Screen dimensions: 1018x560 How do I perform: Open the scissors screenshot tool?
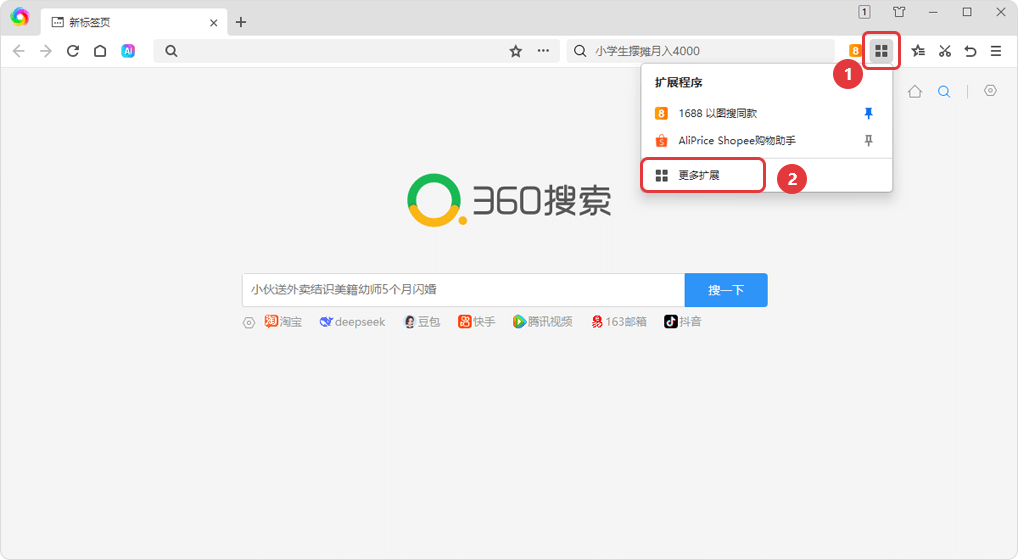pyautogui.click(x=944, y=51)
